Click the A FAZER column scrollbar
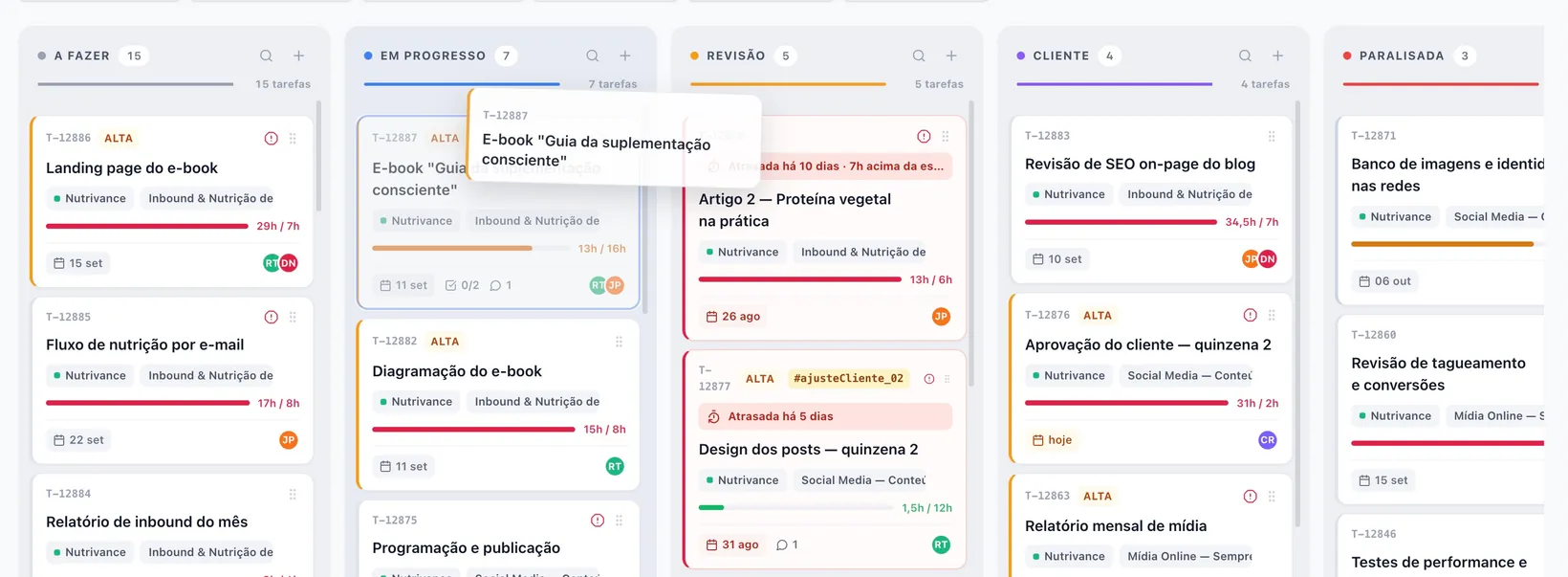This screenshot has width=1568, height=577. click(x=318, y=156)
